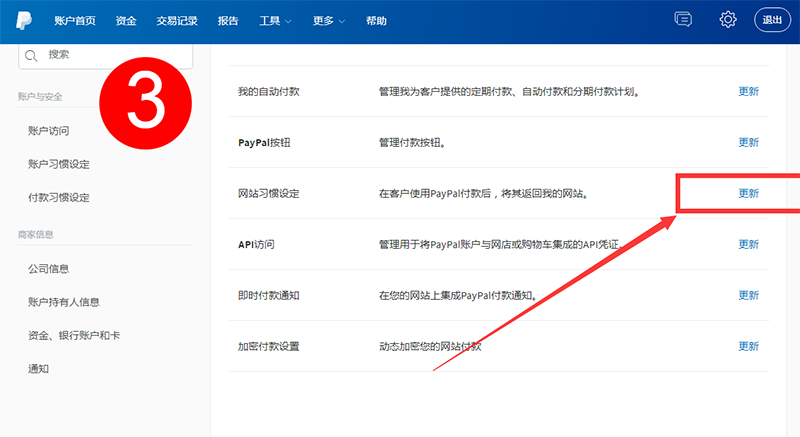This screenshot has width=800, height=437.
Task: Select 资金 in top navigation
Action: tap(126, 20)
